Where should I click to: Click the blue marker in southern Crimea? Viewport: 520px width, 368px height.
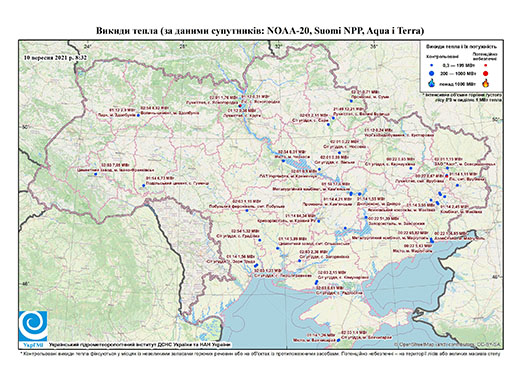coord(338,340)
